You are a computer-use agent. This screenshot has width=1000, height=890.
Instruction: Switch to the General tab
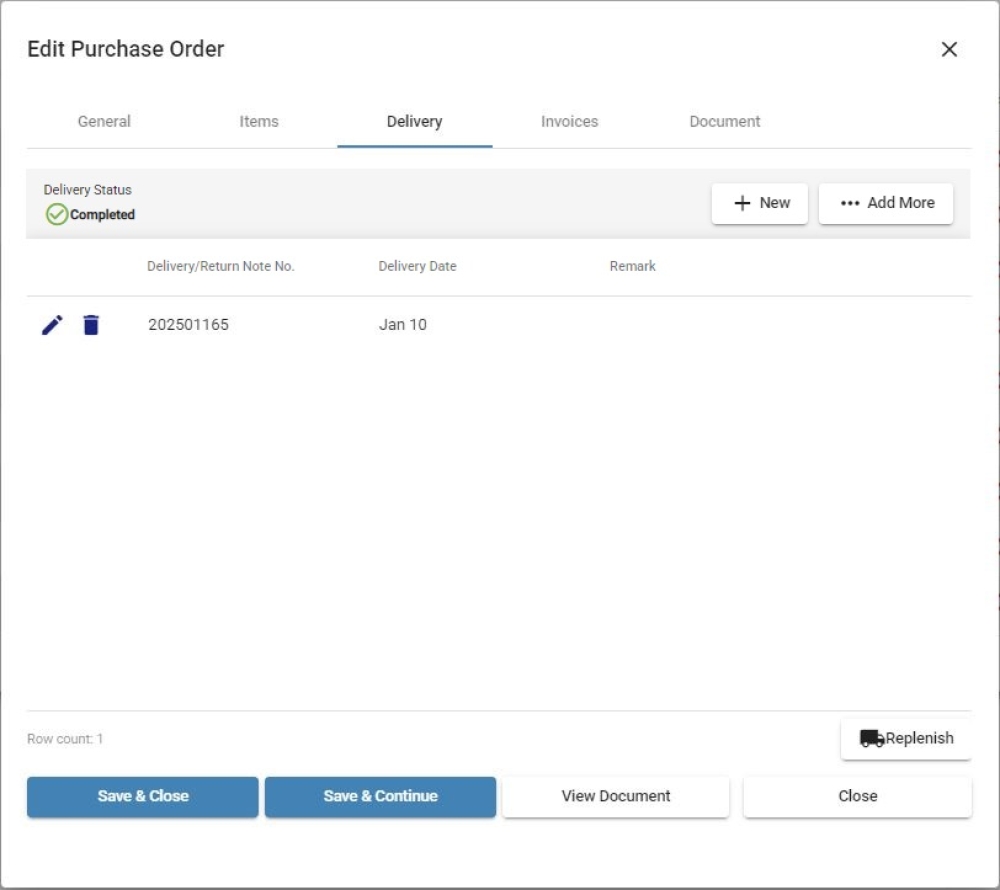(x=104, y=121)
